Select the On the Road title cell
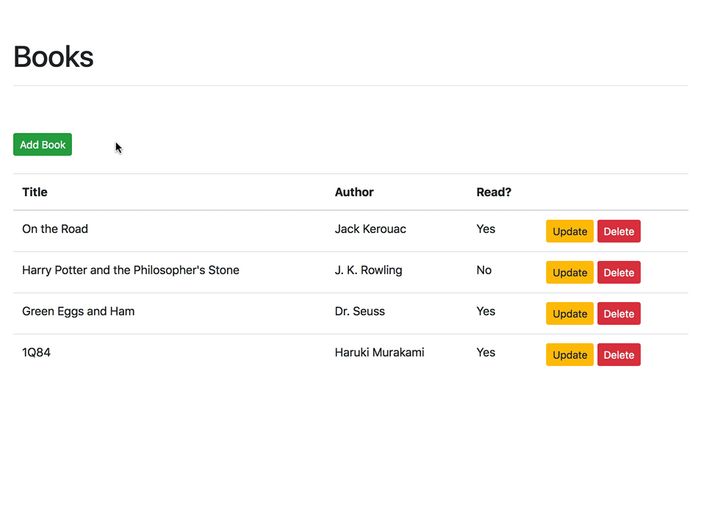The image size is (720, 513). tap(55, 229)
